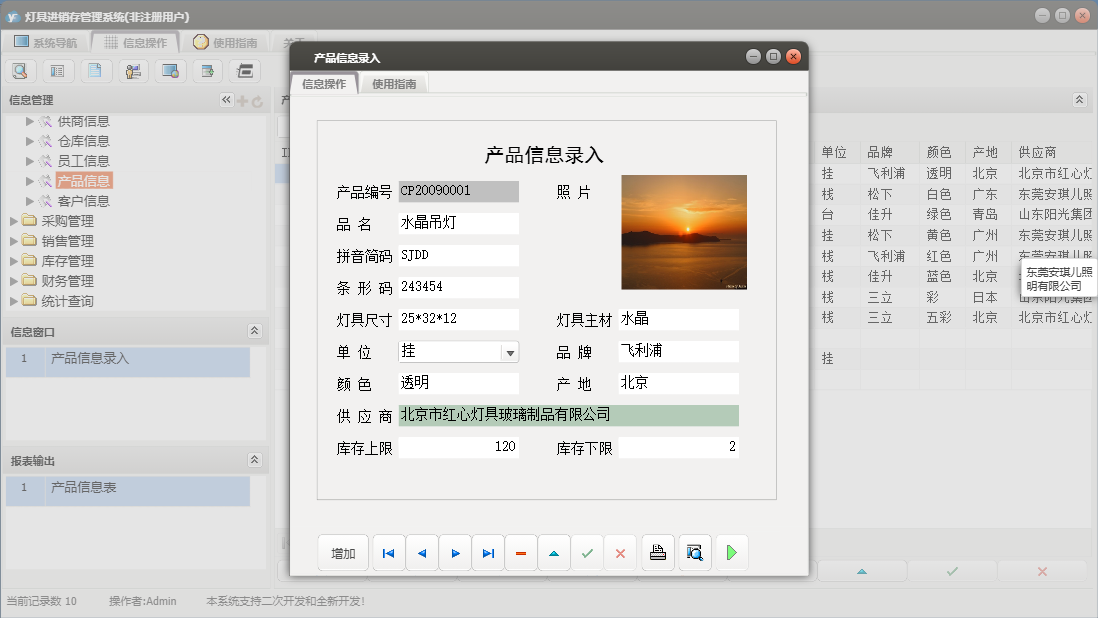Click the print icon in the entry dialog

coord(657,552)
